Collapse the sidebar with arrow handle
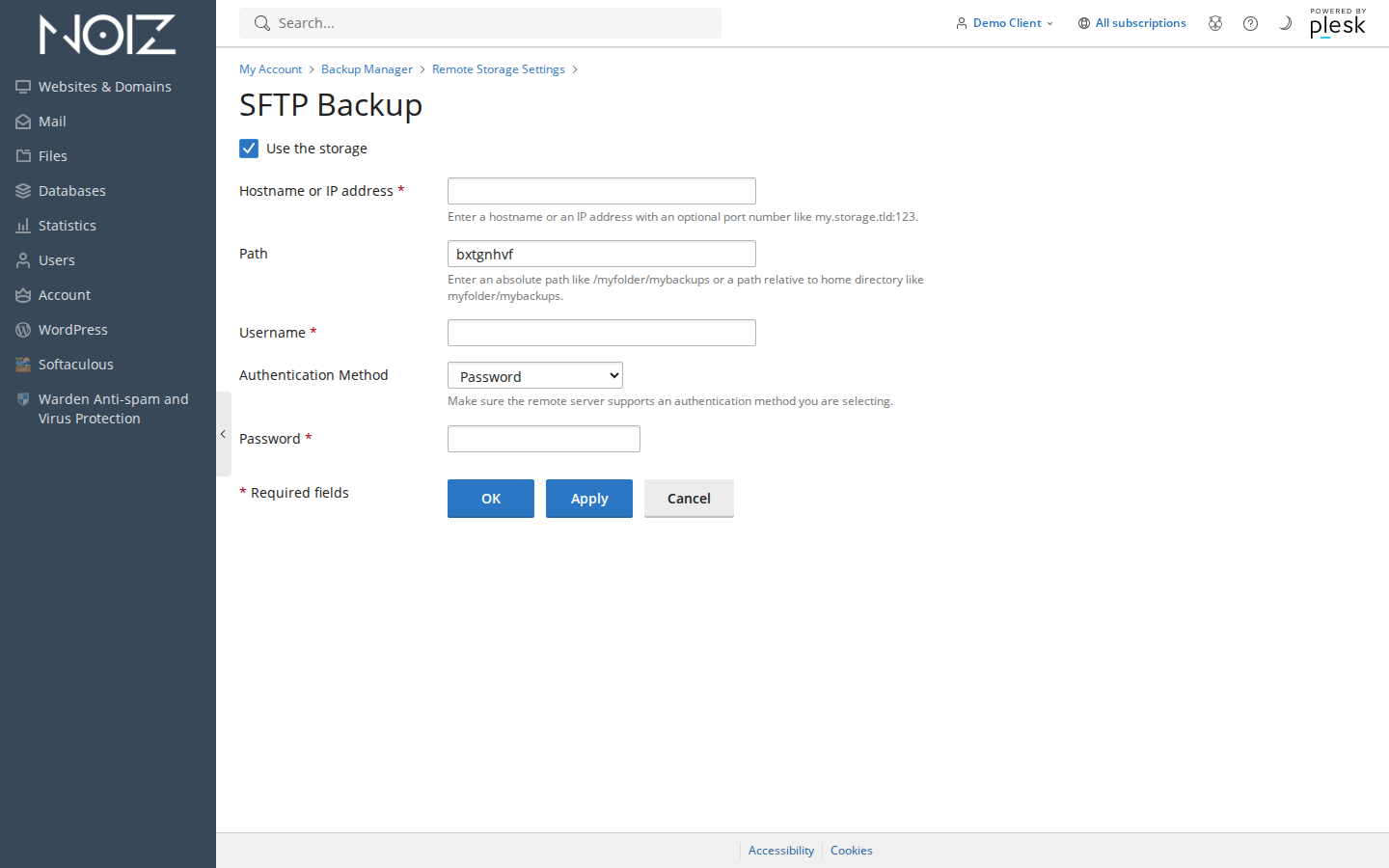This screenshot has width=1389, height=868. [x=224, y=434]
